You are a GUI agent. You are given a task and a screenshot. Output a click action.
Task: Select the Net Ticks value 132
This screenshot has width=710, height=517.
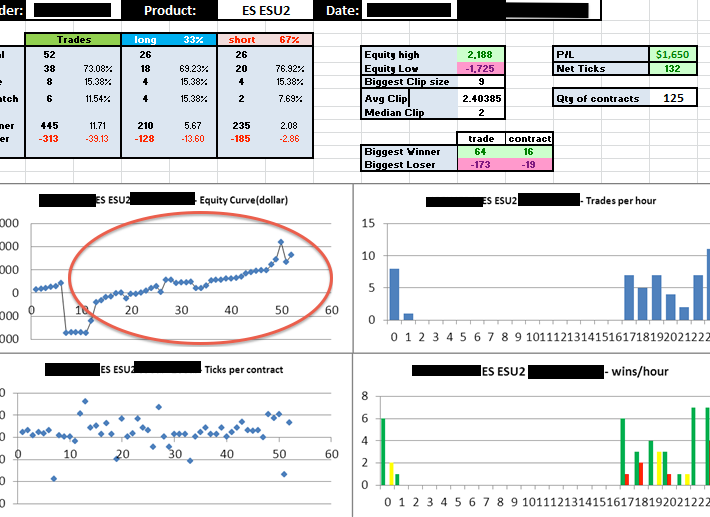coord(674,68)
